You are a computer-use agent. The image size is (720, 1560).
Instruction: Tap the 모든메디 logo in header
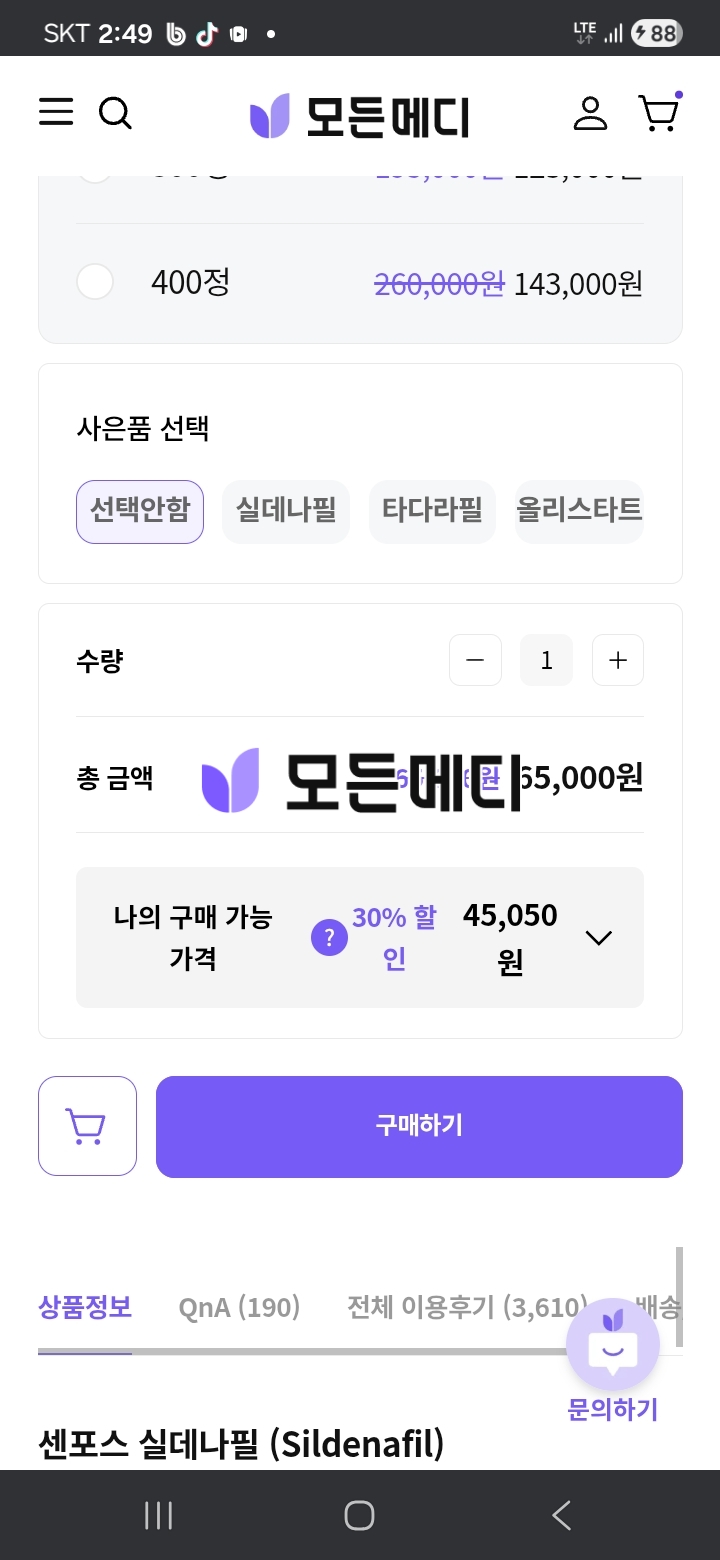[359, 116]
